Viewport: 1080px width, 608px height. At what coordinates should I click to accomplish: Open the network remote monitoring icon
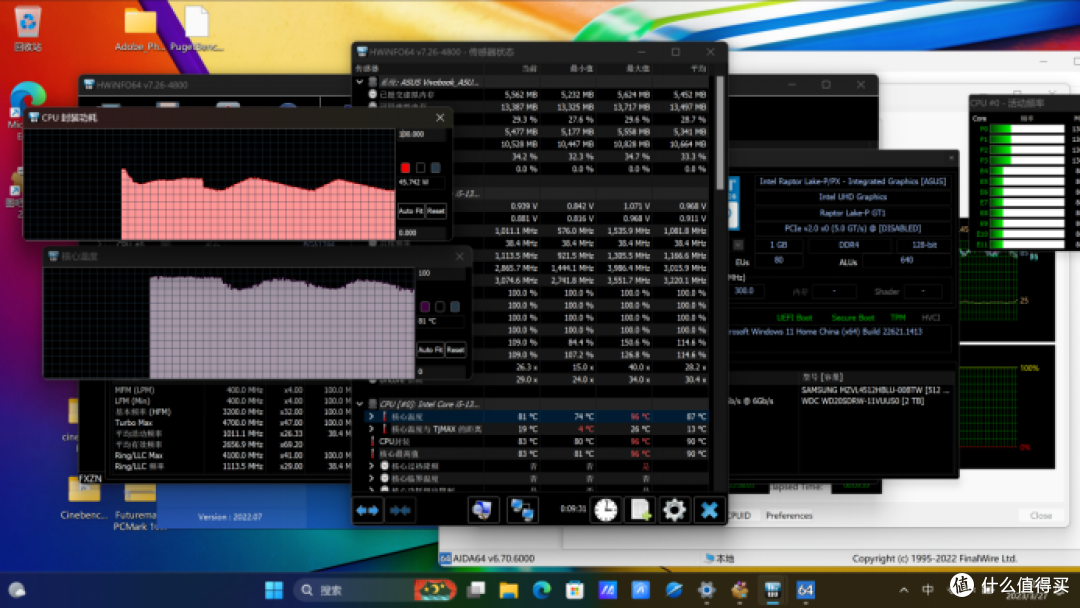pos(521,510)
